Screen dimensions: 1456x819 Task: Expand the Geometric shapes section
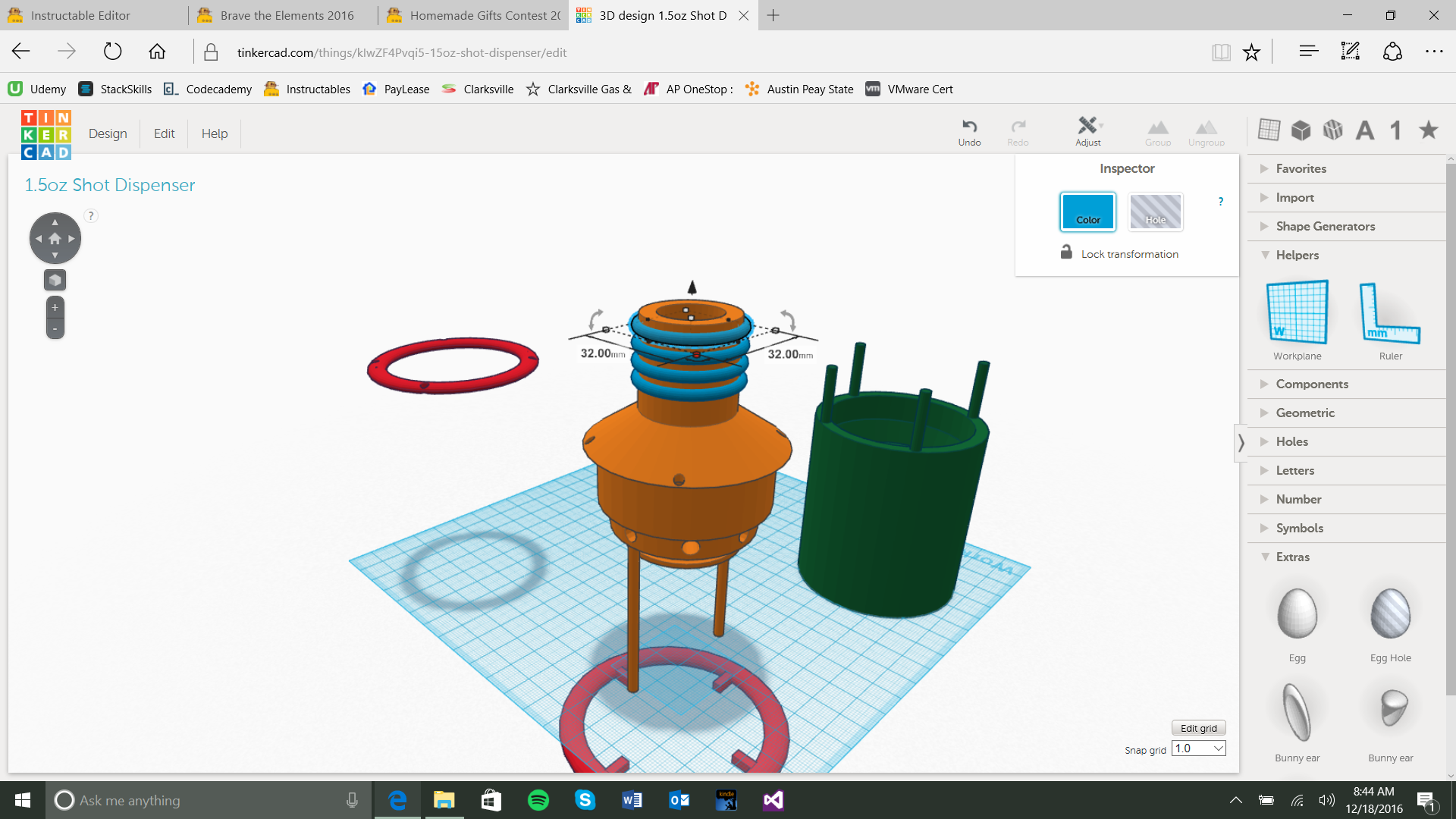[x=1304, y=413]
